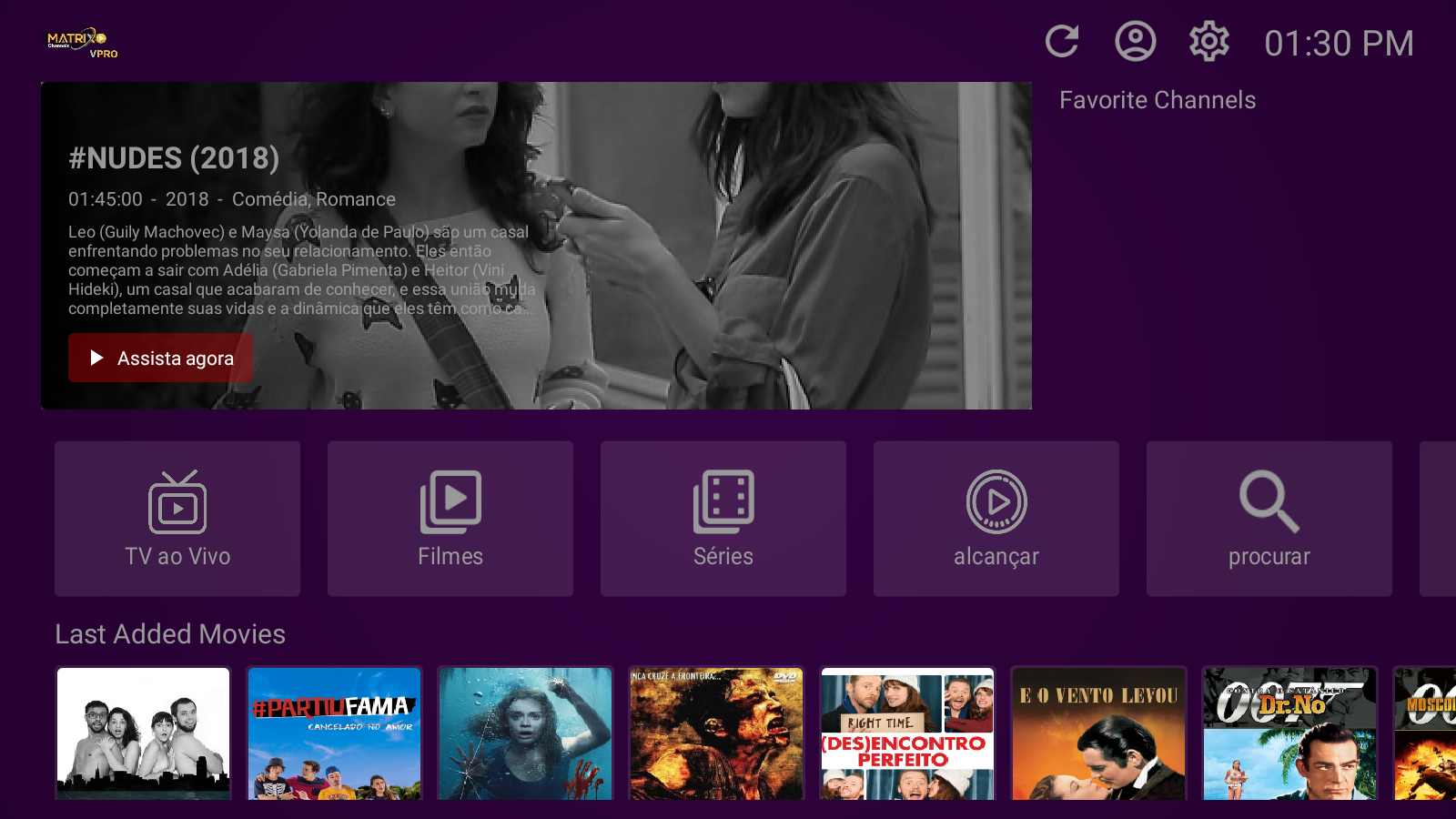Click the Favorite Channels heading
The width and height of the screenshot is (1456, 819).
click(1157, 100)
